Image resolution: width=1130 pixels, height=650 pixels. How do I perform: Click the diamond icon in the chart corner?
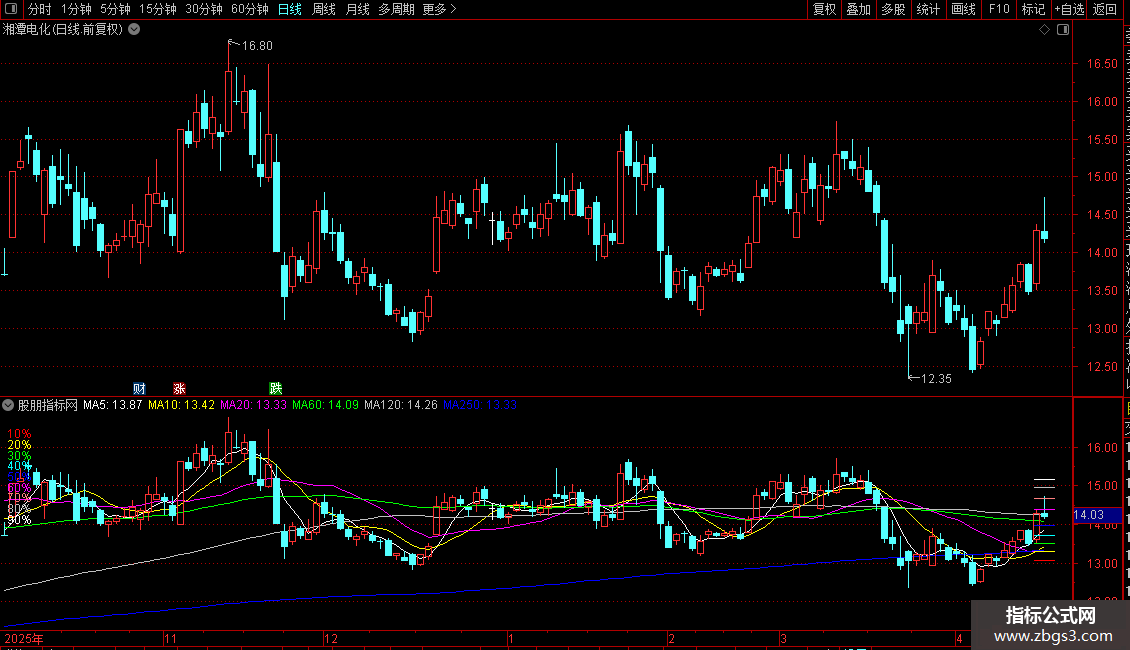(x=1044, y=30)
